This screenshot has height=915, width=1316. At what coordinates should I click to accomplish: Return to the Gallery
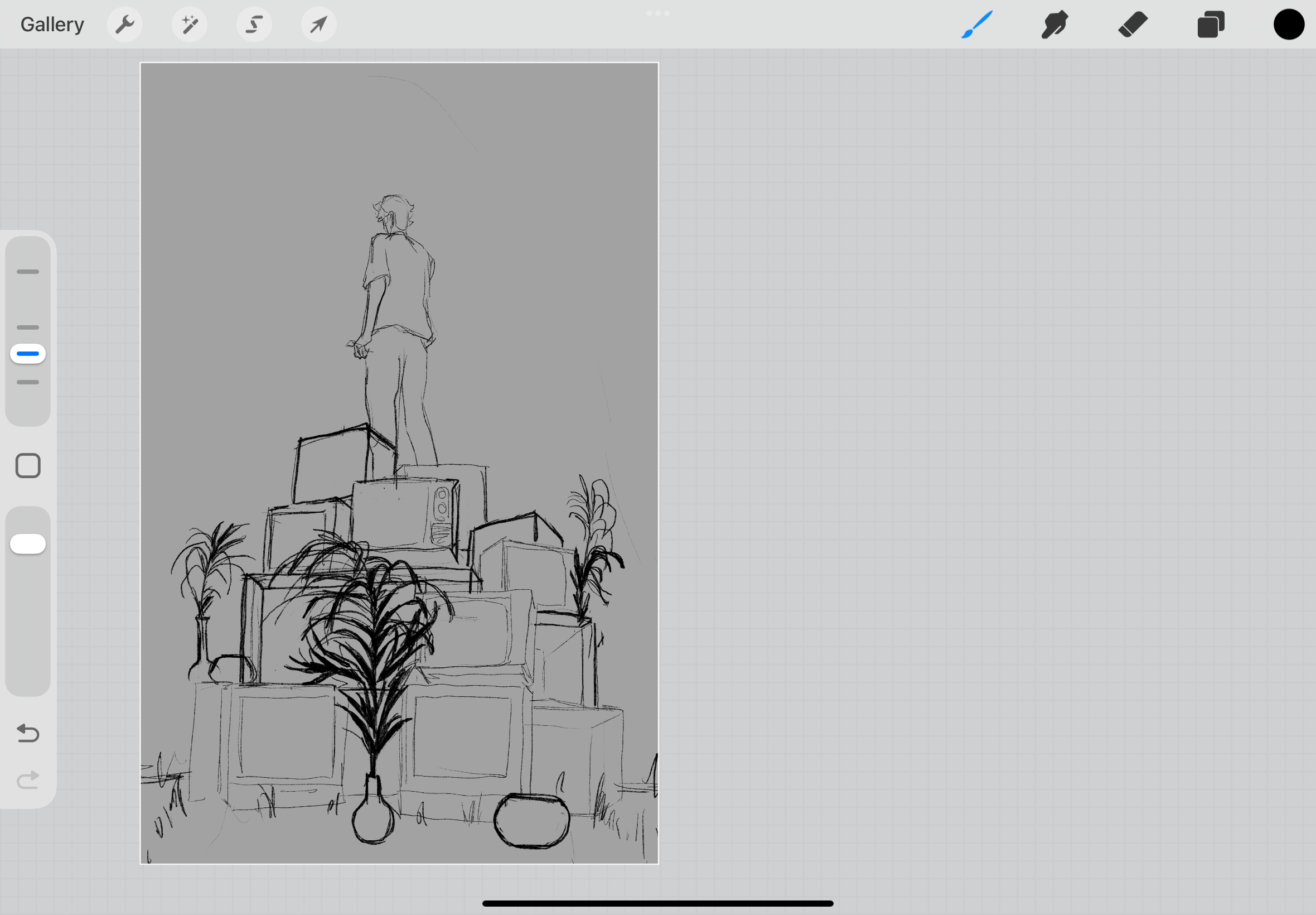pyautogui.click(x=52, y=25)
